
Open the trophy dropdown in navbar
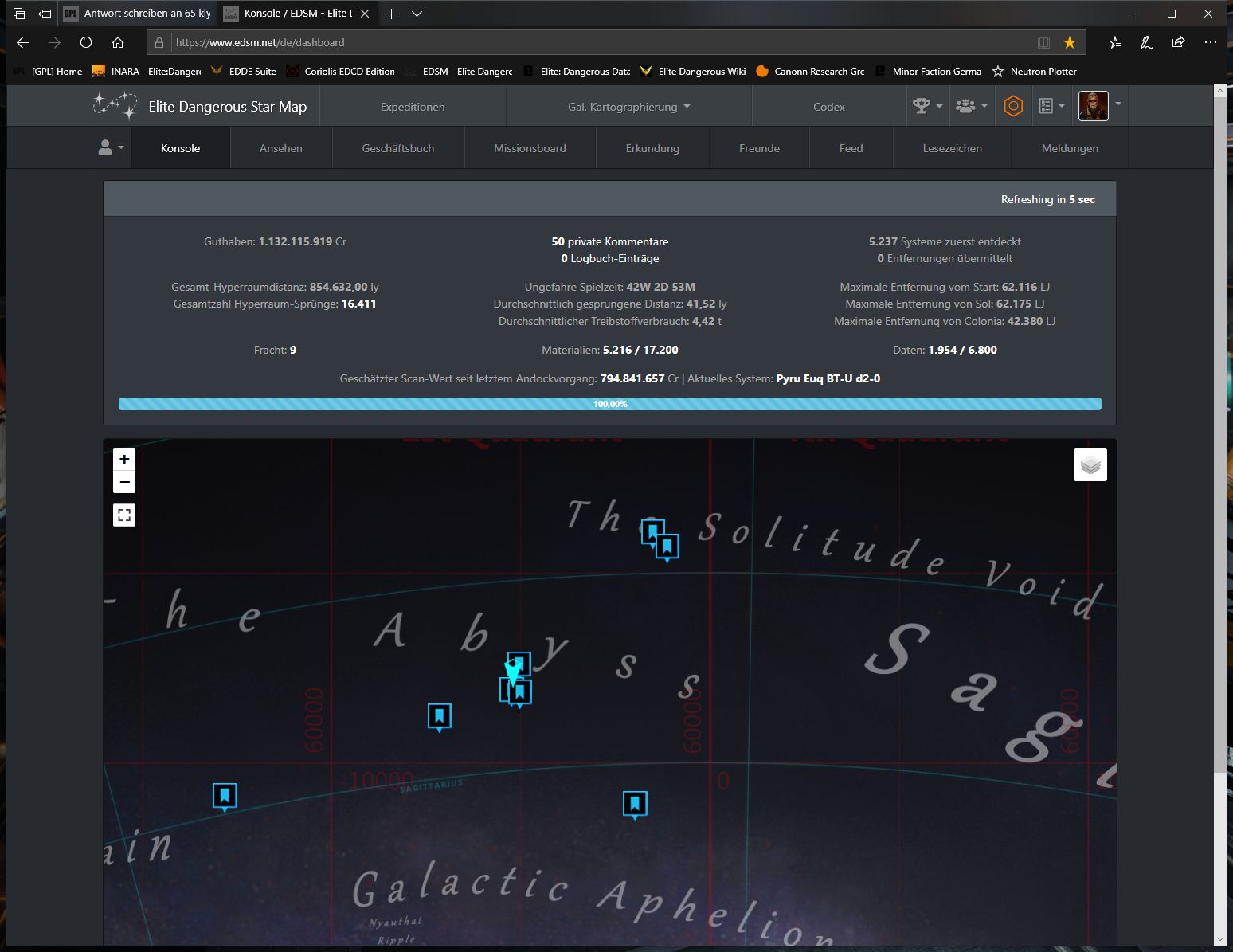pos(927,106)
